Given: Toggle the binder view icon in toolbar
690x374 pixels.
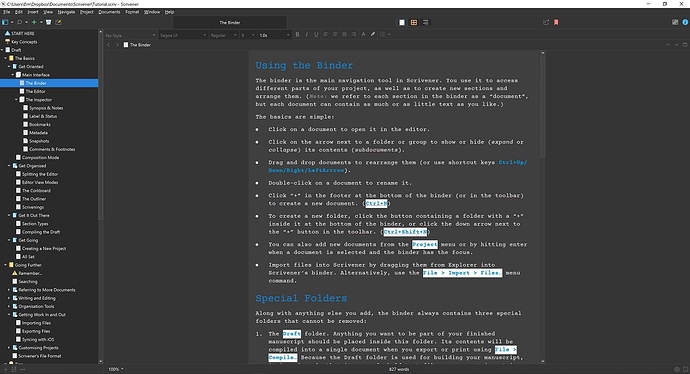Looking at the screenshot, I should 5,22.
